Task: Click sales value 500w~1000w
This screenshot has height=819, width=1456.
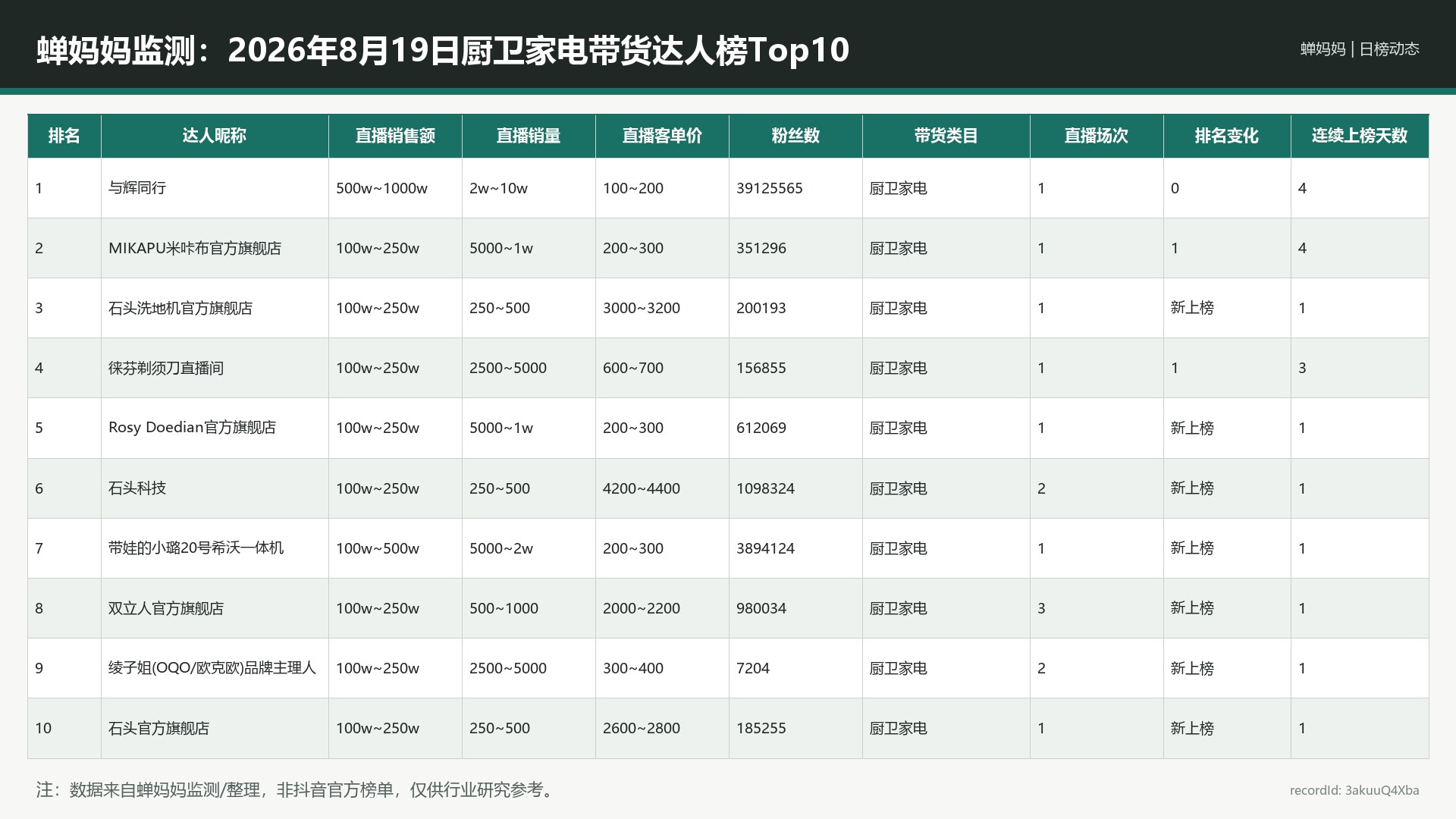Action: (x=381, y=188)
